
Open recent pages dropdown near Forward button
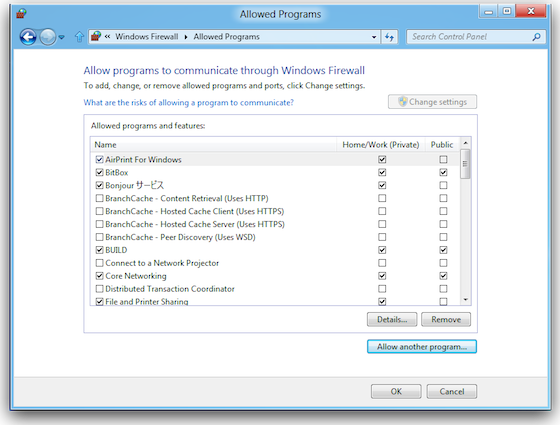(x=61, y=37)
